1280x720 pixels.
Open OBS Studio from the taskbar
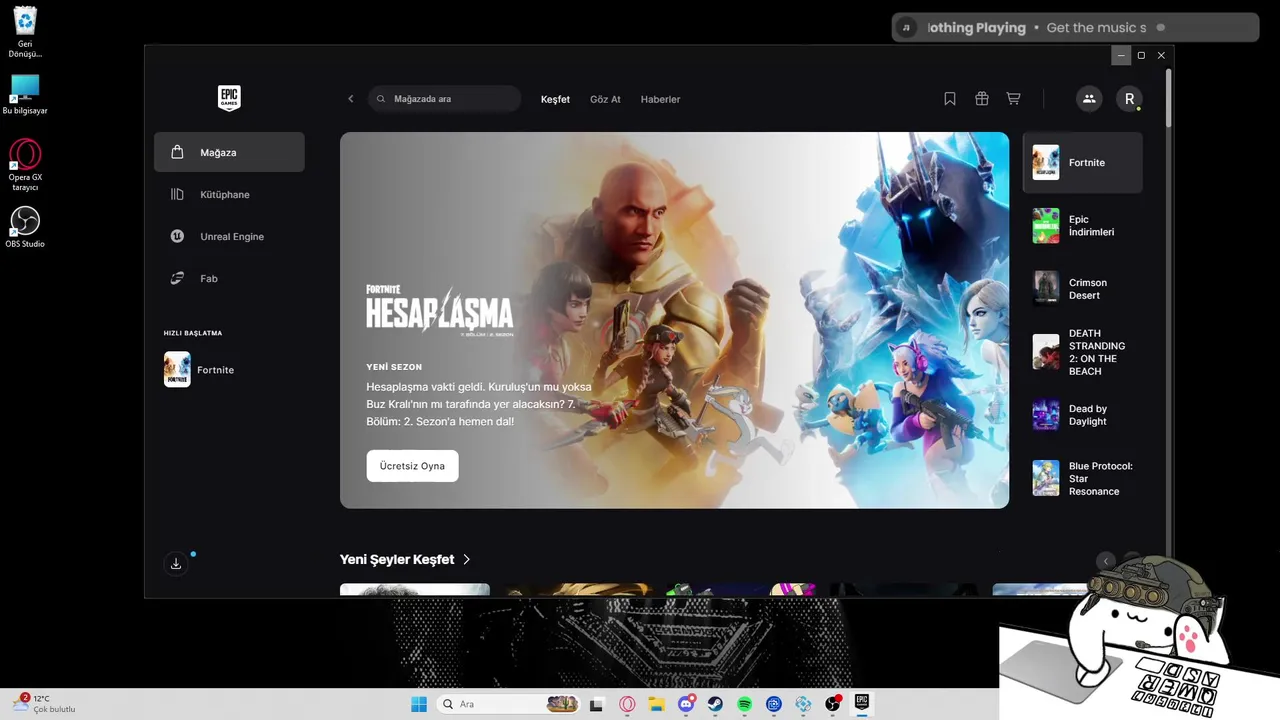click(x=833, y=704)
